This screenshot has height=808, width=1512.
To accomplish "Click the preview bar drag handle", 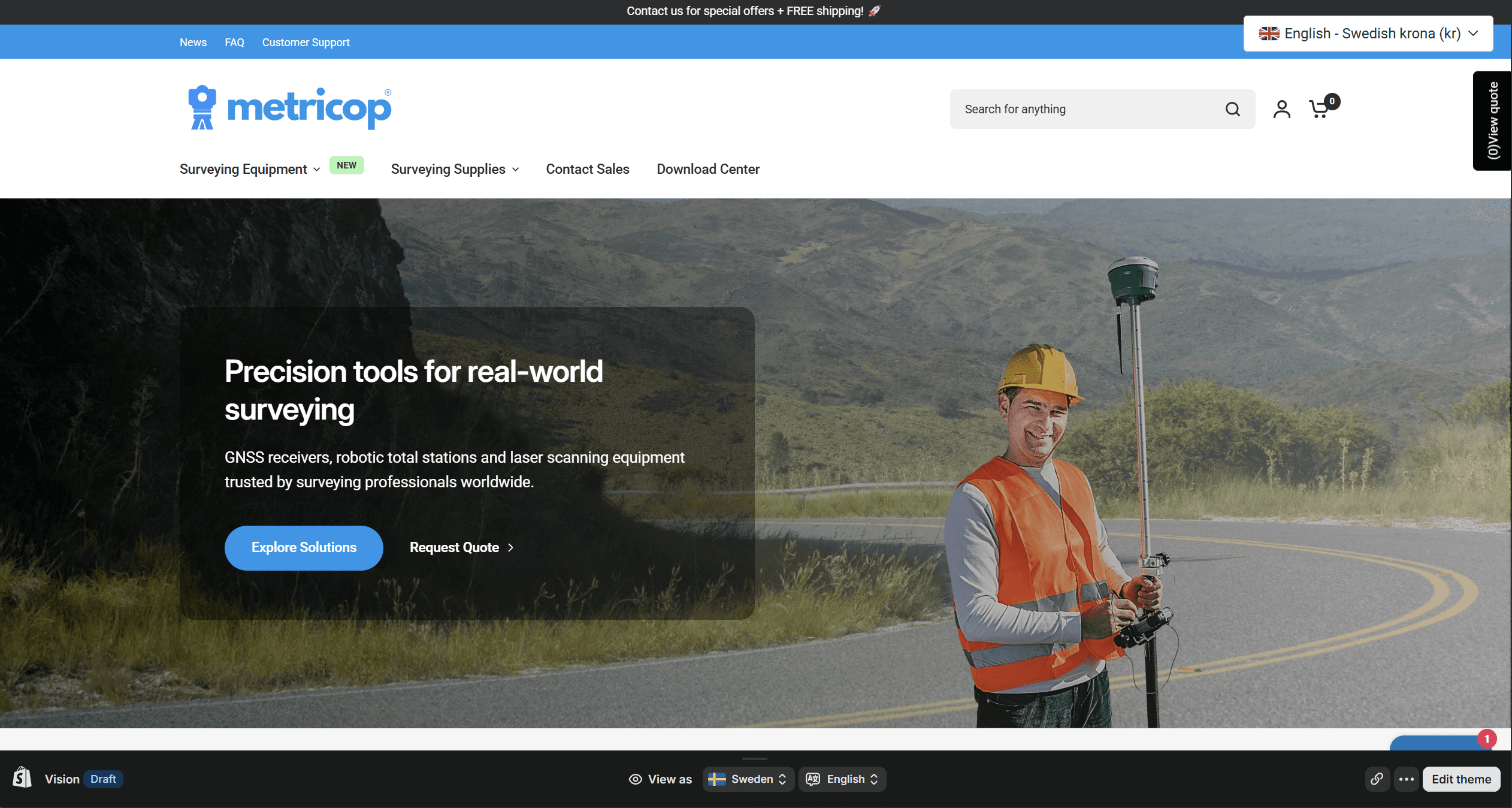I will (755, 758).
